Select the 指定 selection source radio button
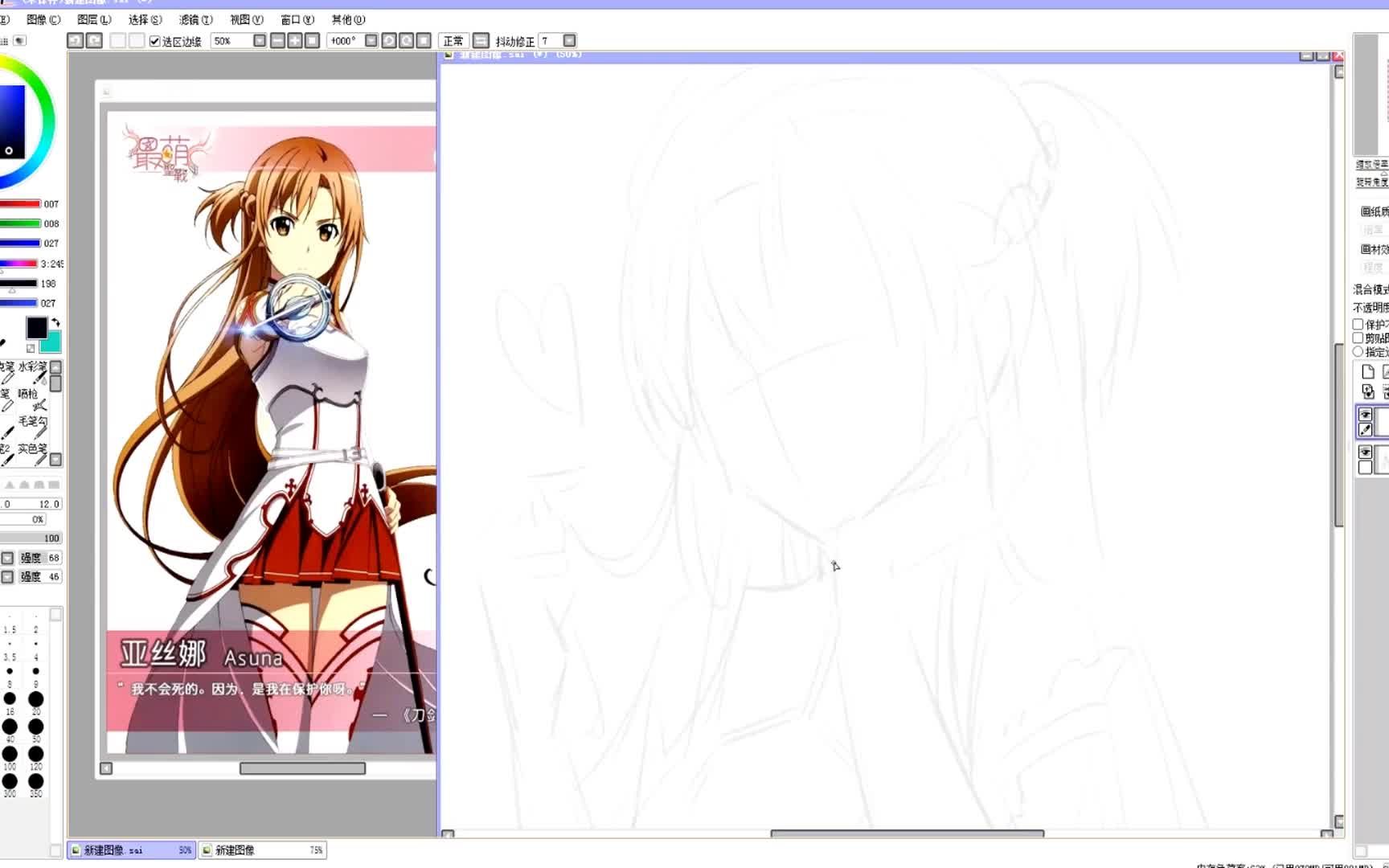The height and width of the screenshot is (868, 1389). pos(1358,352)
